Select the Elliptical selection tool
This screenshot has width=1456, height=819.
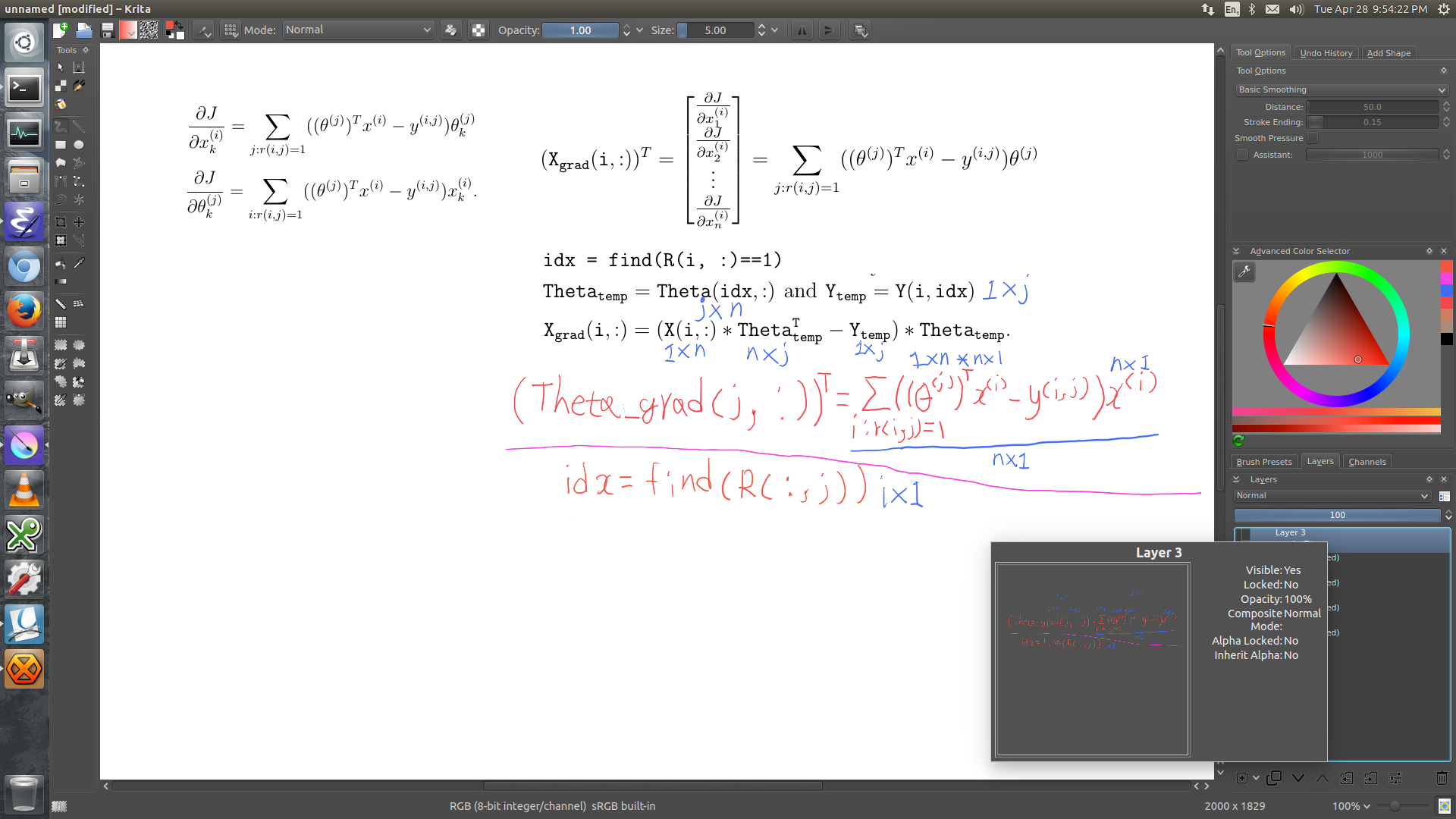point(79,345)
